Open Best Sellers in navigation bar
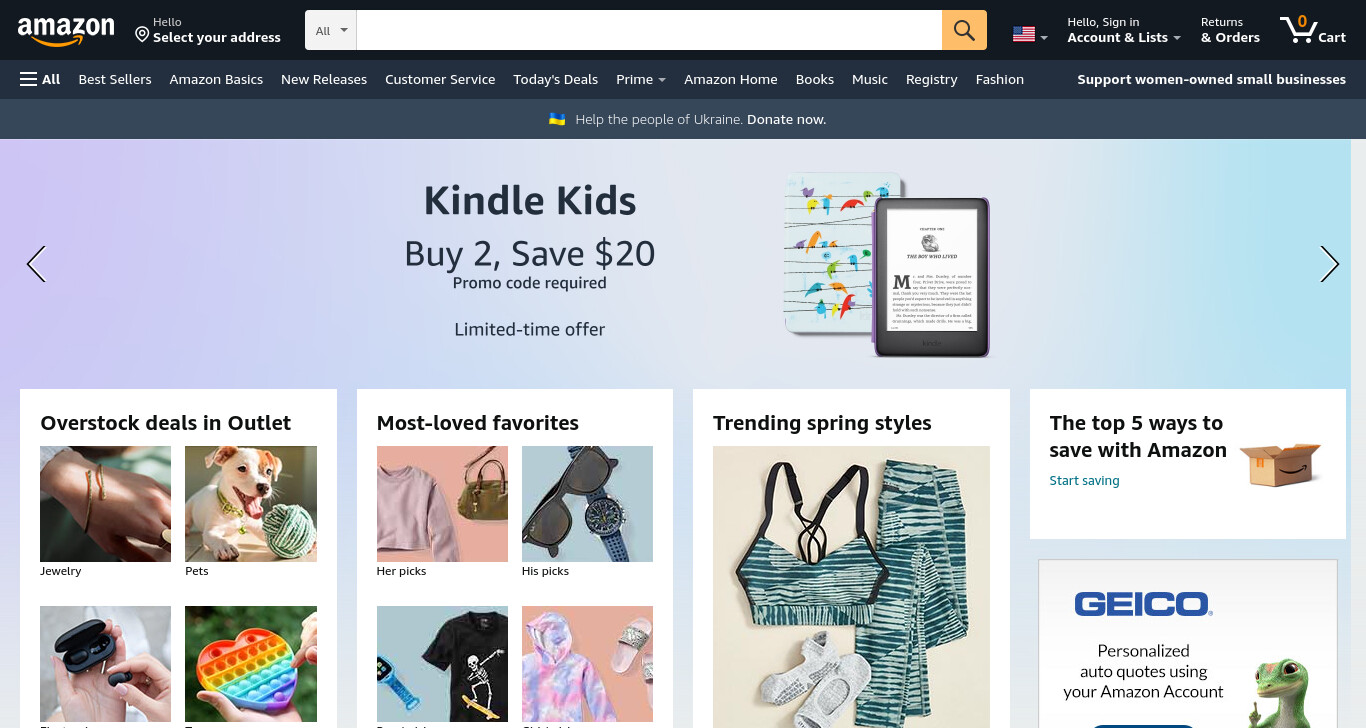 tap(115, 79)
